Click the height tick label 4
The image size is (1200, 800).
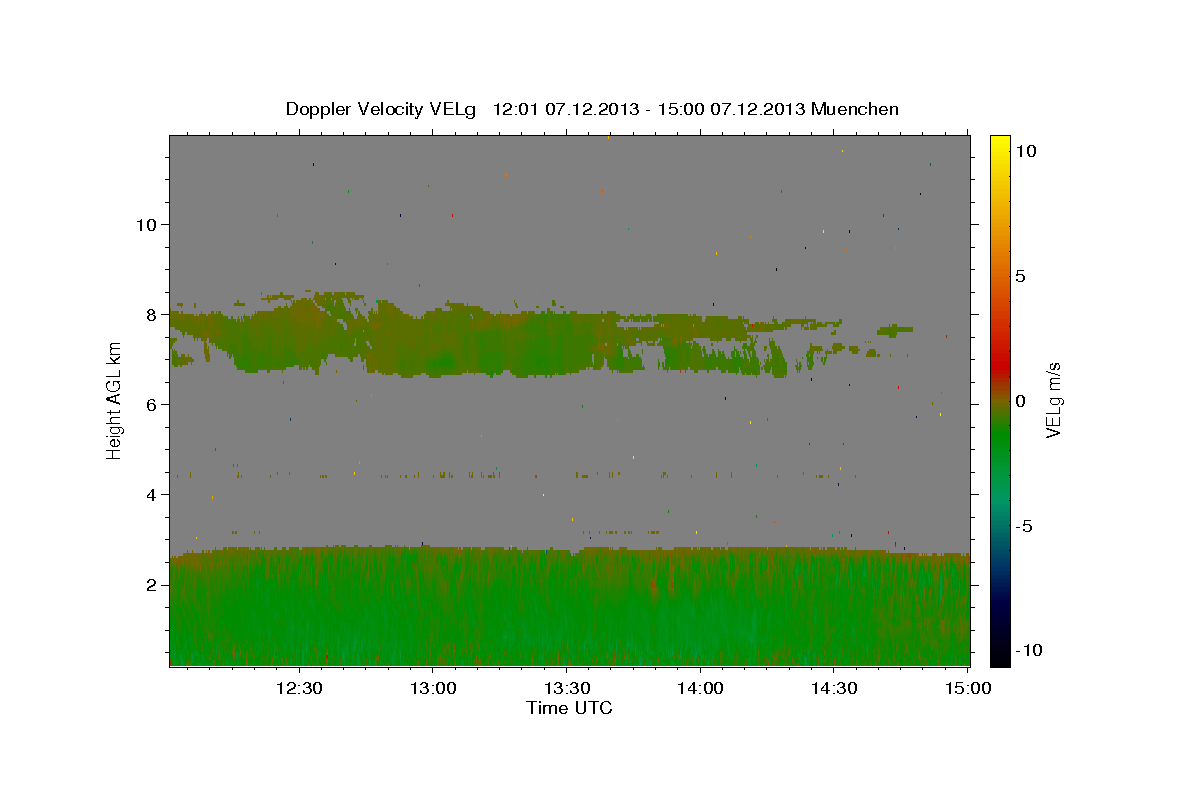pyautogui.click(x=152, y=494)
